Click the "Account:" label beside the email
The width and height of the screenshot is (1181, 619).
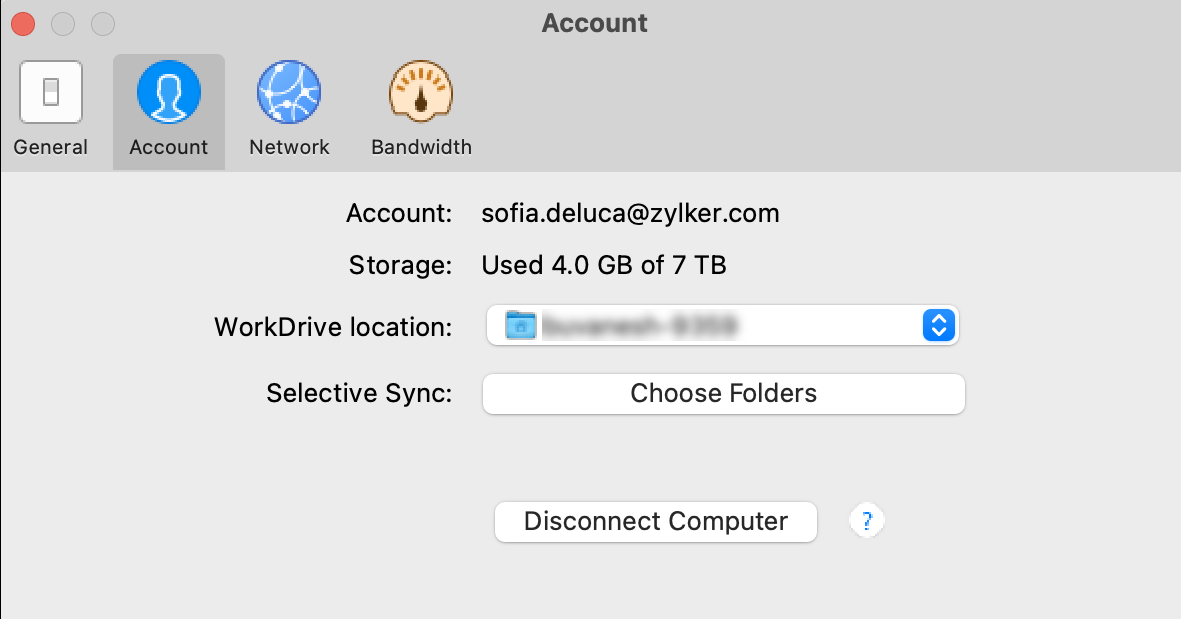coord(399,213)
